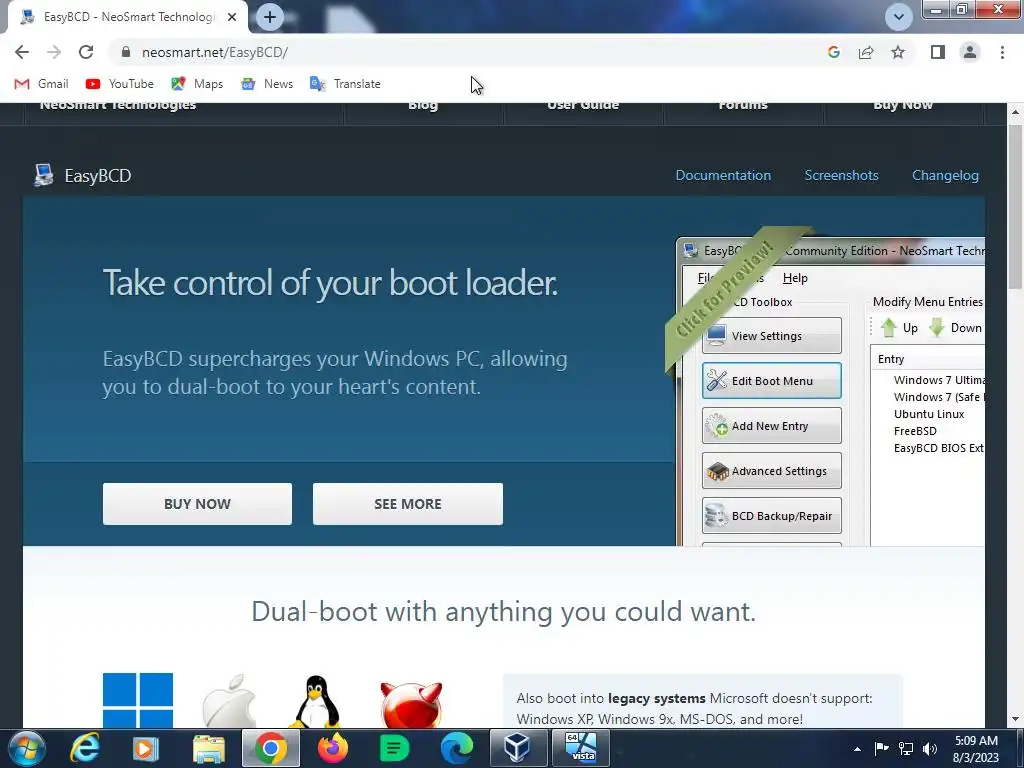Close the EasyBCD browser tab
This screenshot has width=1024, height=768.
[232, 17]
